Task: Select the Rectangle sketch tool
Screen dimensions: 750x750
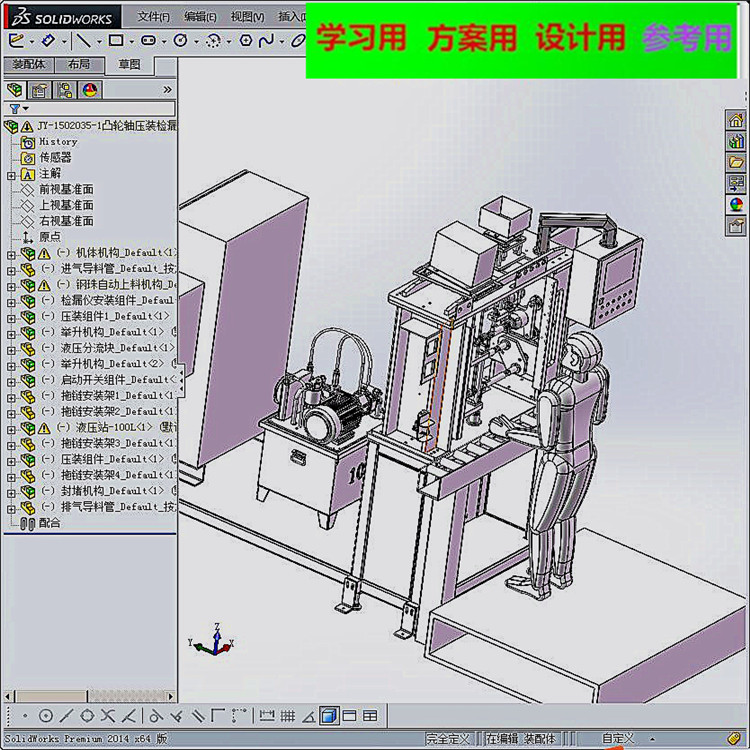Action: click(116, 41)
